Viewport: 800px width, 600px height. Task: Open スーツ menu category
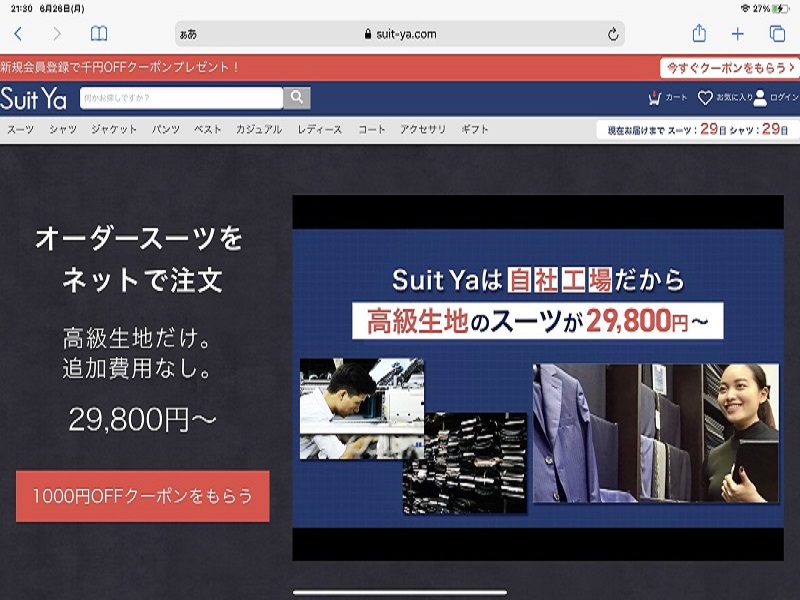pyautogui.click(x=20, y=130)
